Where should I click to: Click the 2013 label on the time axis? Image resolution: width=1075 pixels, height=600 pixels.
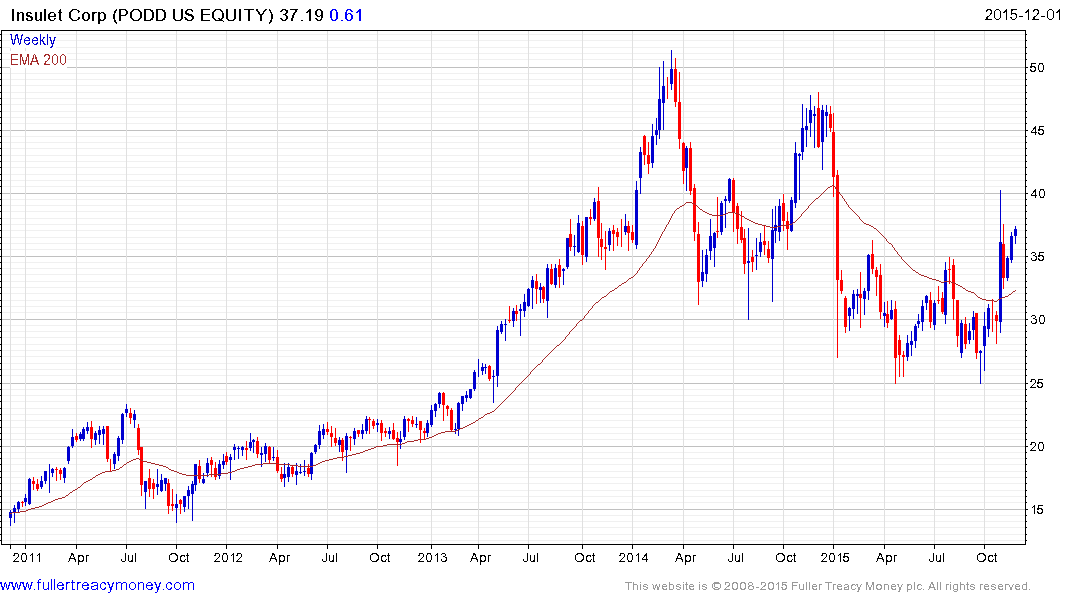[433, 557]
